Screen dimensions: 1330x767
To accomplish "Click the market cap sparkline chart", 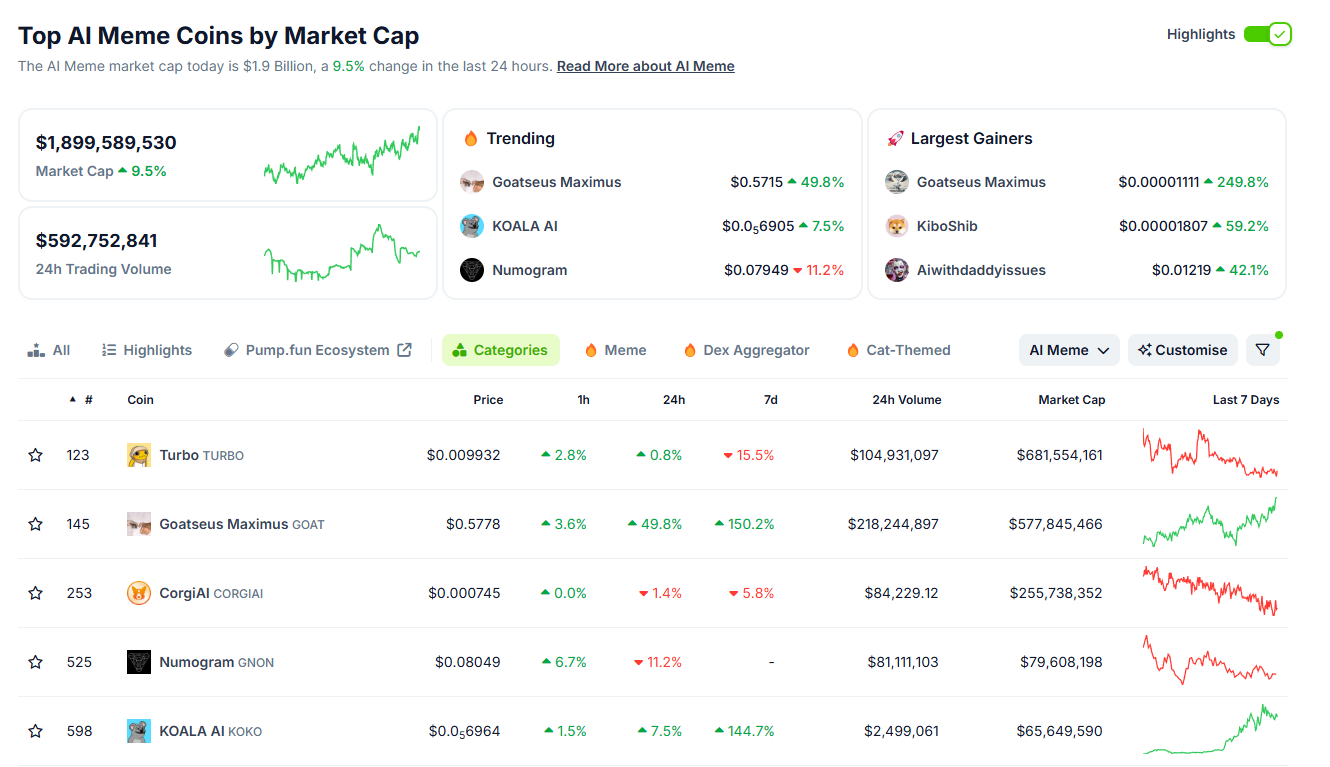I will click(x=342, y=156).
